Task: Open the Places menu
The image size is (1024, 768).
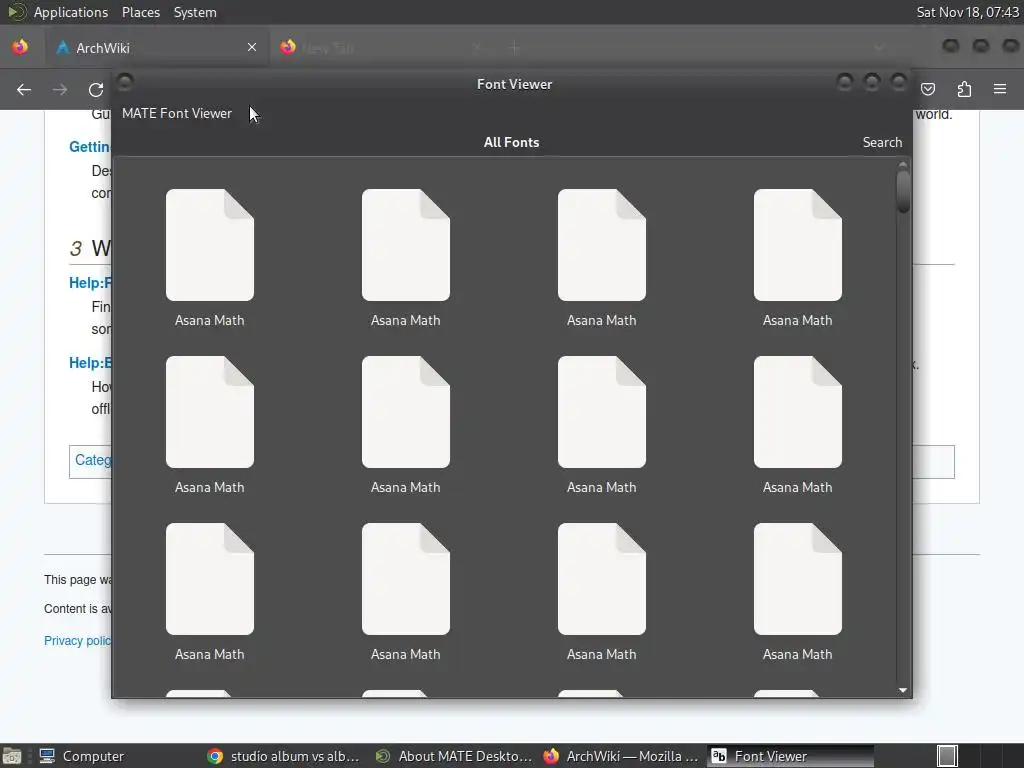Action: 140,12
